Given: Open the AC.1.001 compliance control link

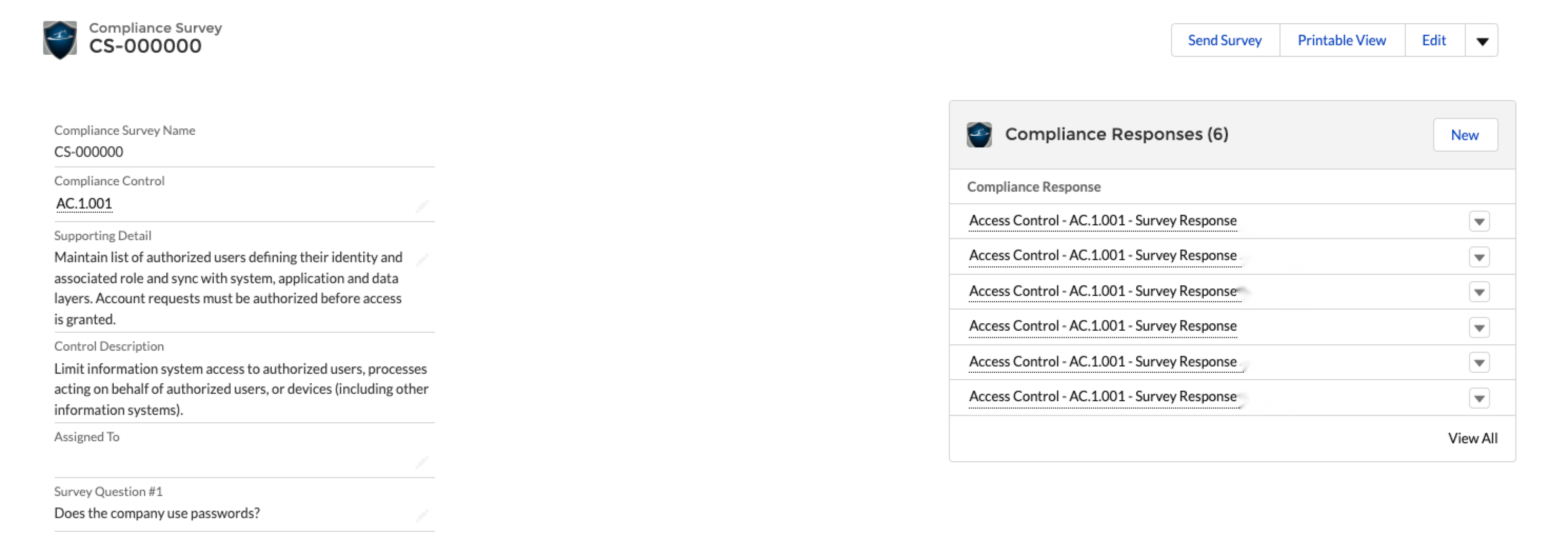Looking at the screenshot, I should tap(84, 204).
